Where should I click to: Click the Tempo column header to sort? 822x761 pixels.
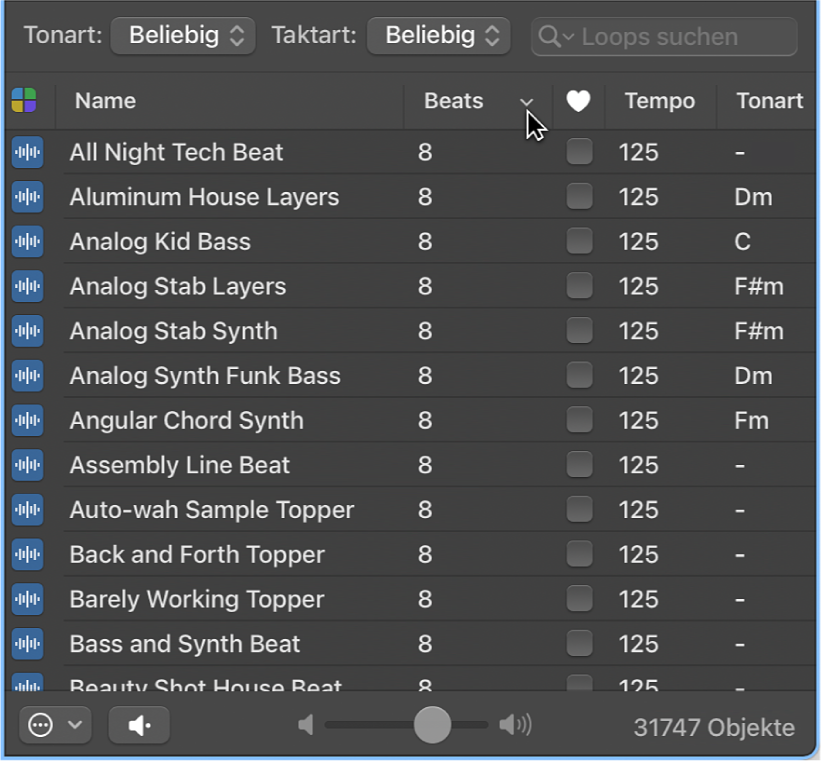(660, 101)
